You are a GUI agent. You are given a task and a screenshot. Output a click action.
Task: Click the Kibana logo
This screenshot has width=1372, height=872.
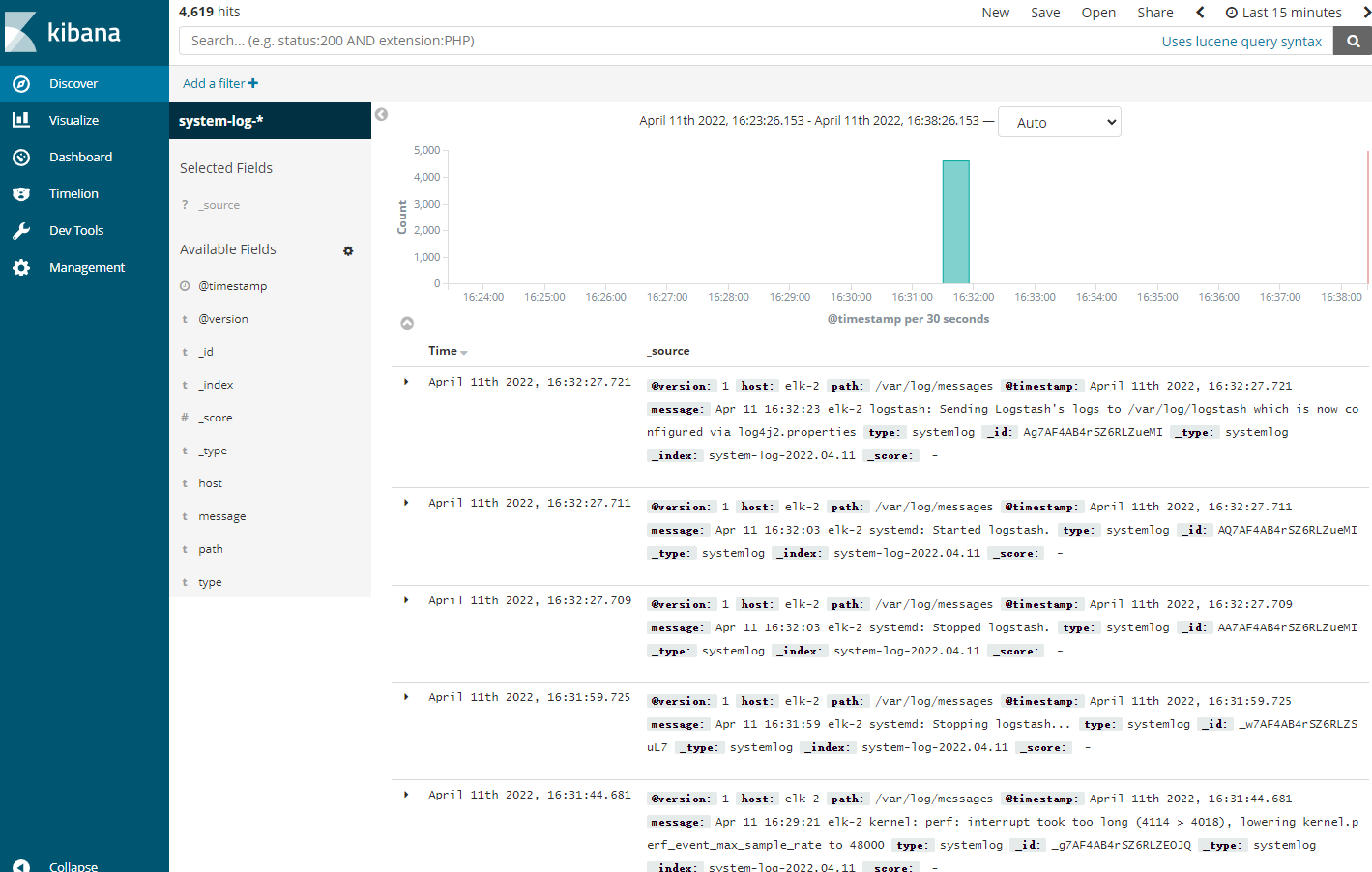click(x=63, y=32)
